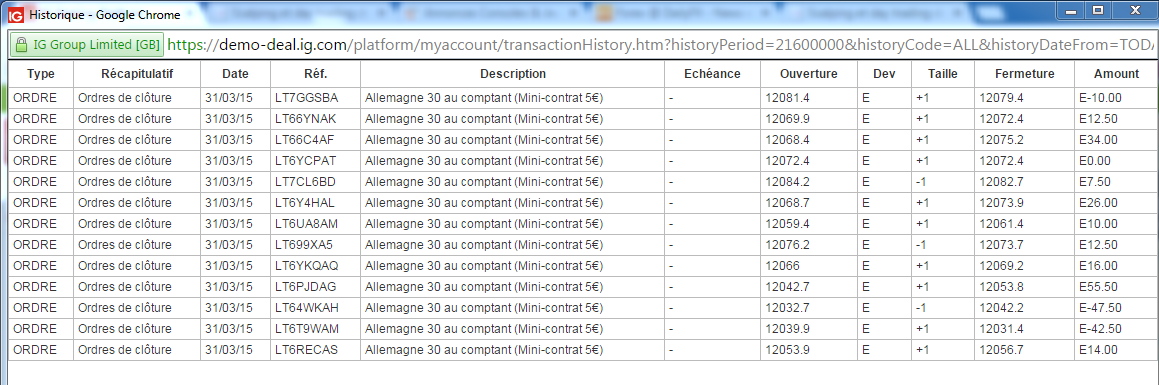Select the last row reference LT6RECAS

pos(306,350)
